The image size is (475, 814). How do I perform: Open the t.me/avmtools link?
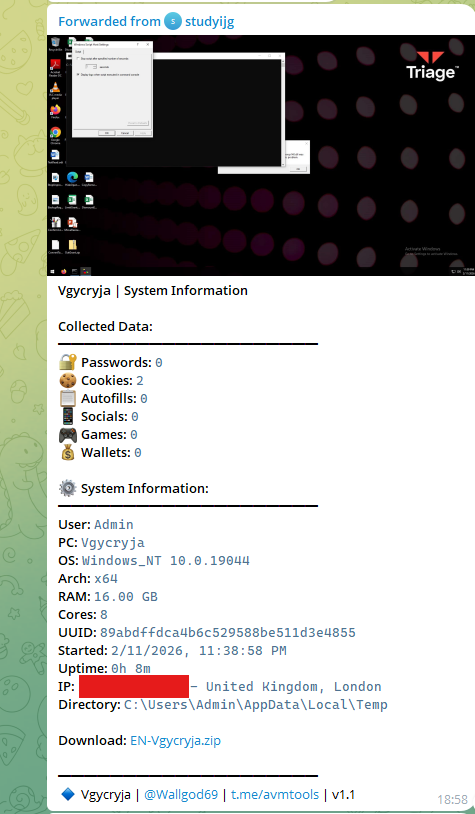click(275, 794)
